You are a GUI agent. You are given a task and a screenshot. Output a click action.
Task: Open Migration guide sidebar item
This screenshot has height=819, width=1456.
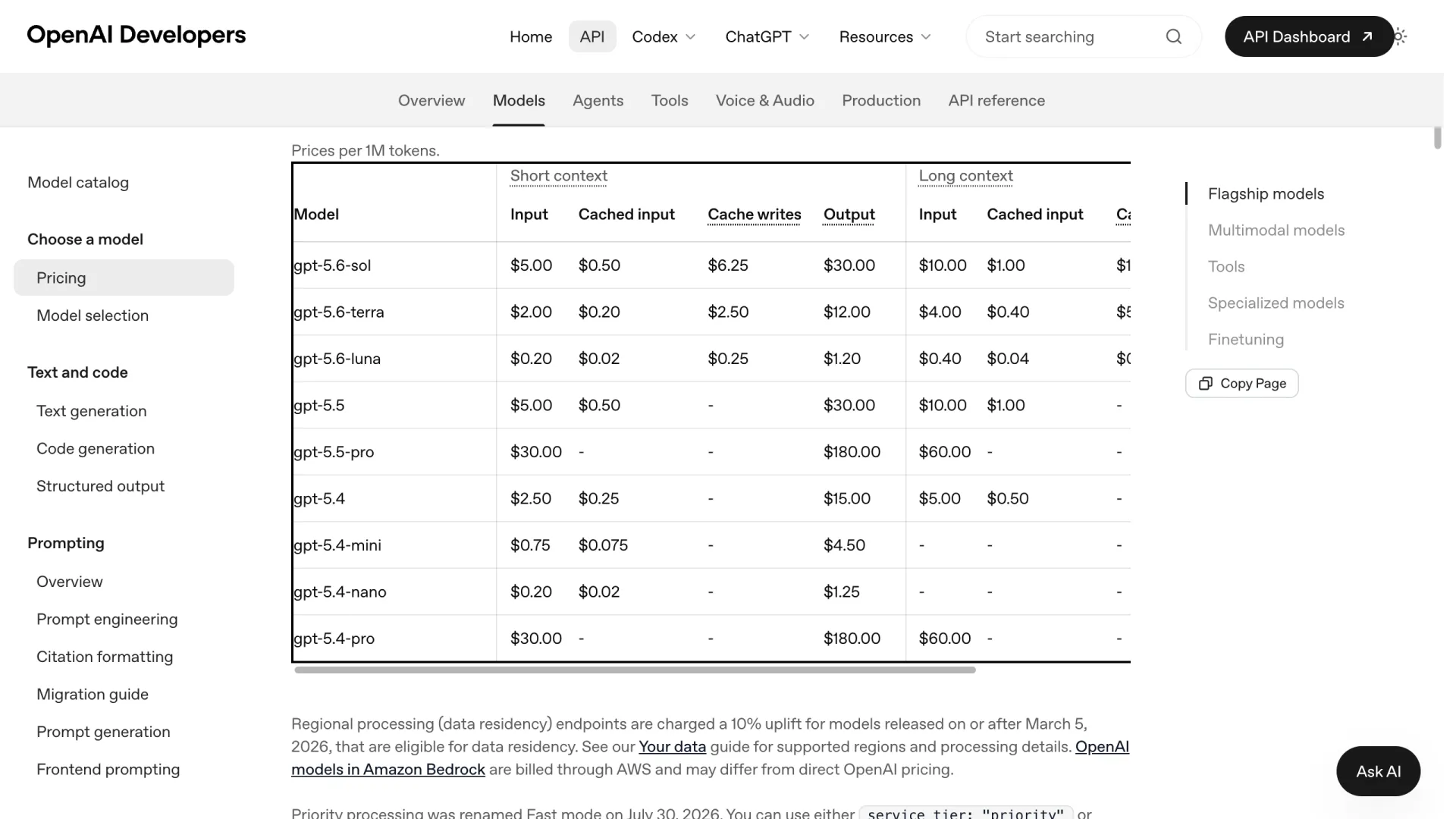(93, 695)
